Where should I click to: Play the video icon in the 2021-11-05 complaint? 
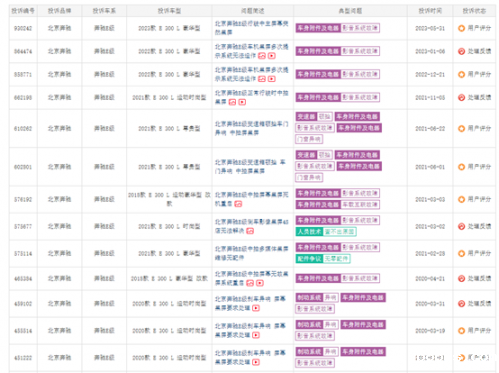coord(242,102)
